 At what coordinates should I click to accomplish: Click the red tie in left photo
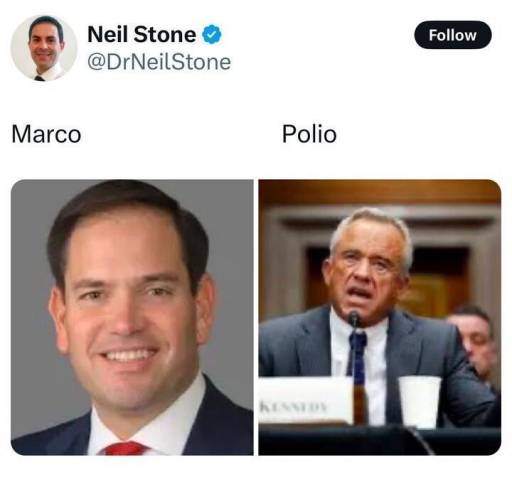(125, 448)
